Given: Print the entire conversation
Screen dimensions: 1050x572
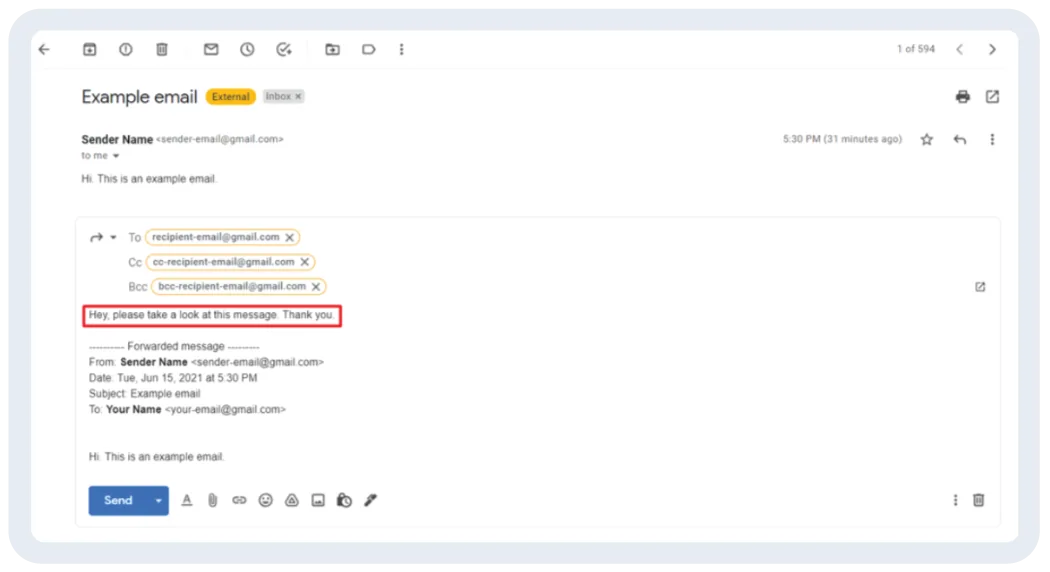Looking at the screenshot, I should 962,97.
